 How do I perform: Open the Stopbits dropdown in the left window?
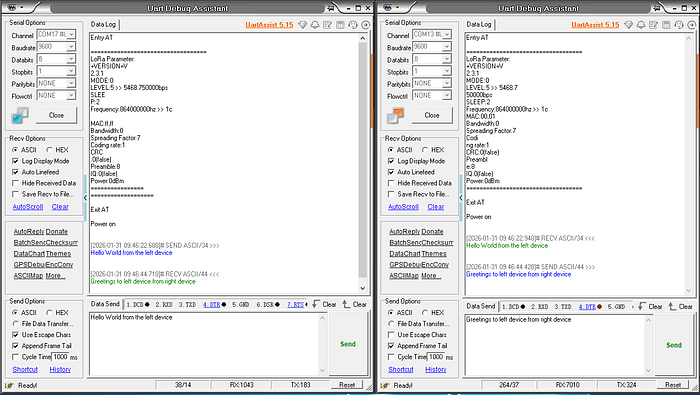click(71, 71)
